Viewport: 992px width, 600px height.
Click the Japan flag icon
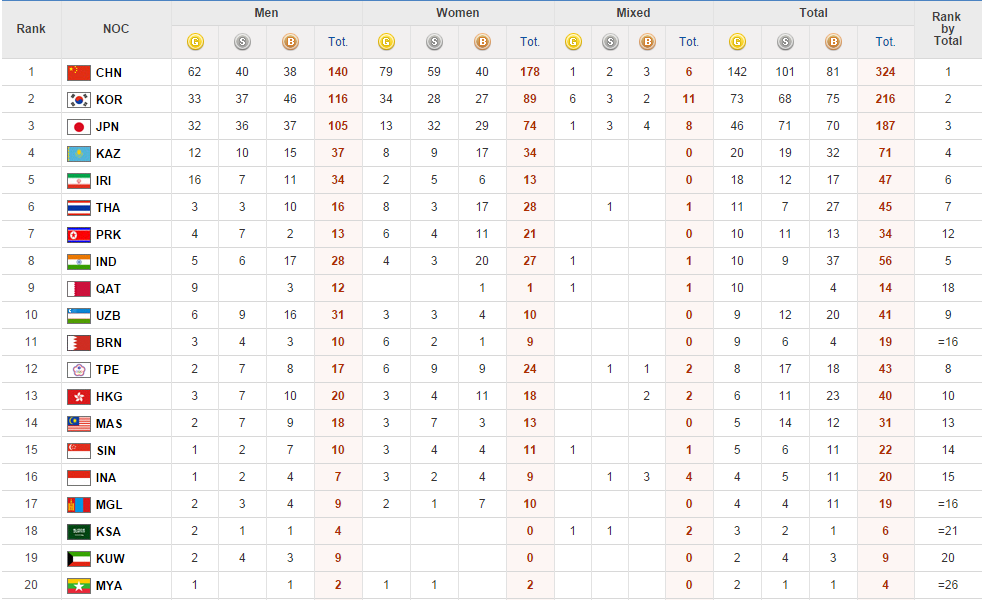[x=78, y=126]
